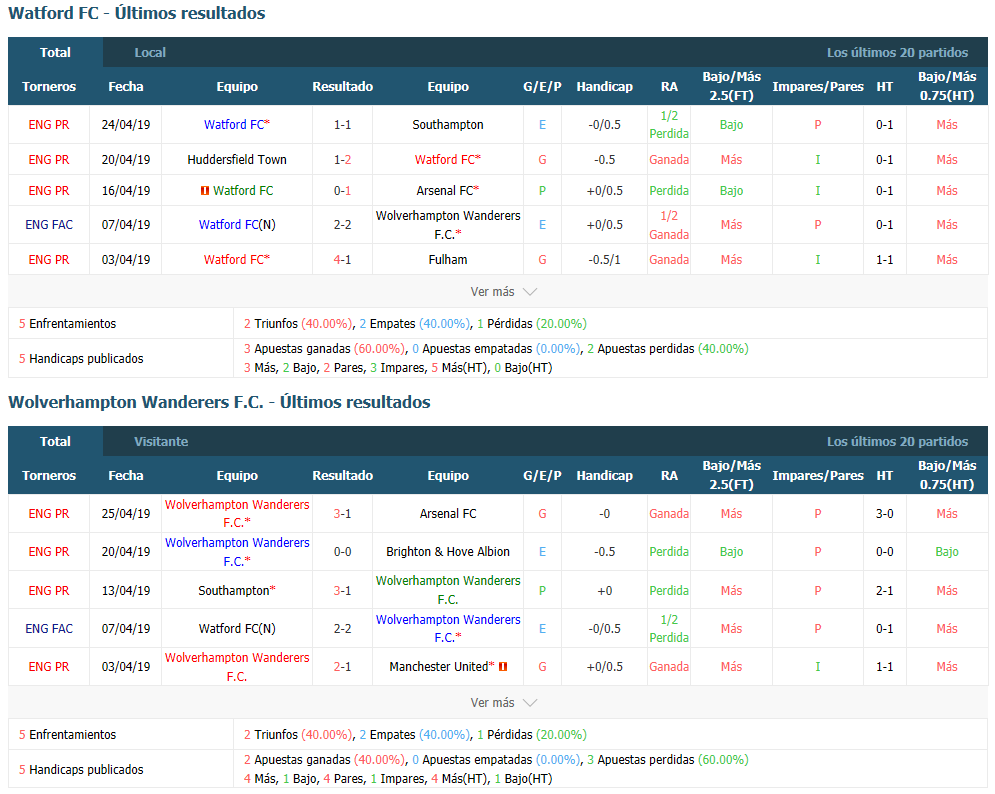The image size is (995, 794).
Task: Click the 'Watford FC - Últimos resultados' heading
Action: point(137,13)
